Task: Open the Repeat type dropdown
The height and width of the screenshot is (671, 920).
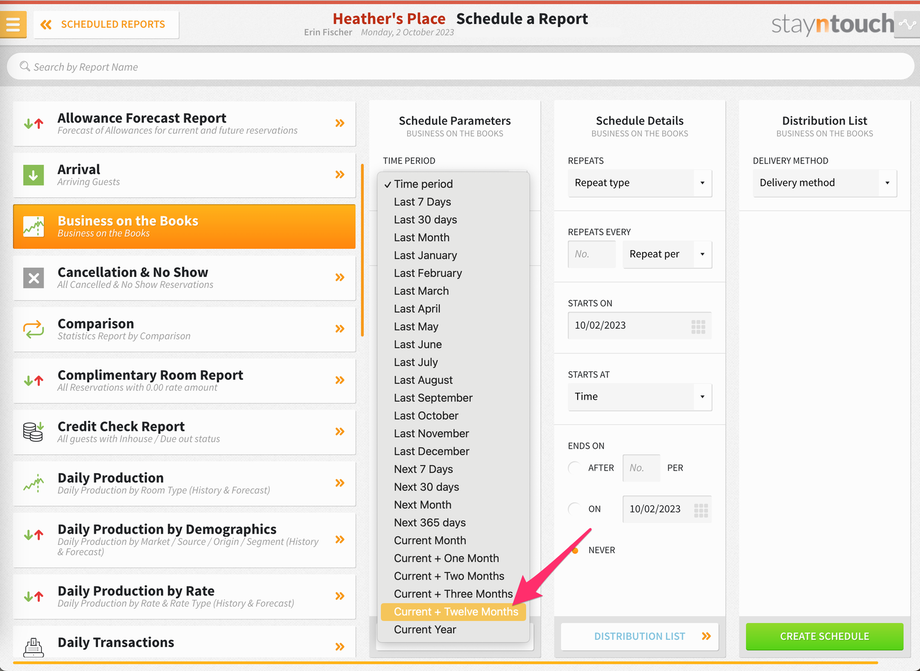Action: (x=640, y=183)
